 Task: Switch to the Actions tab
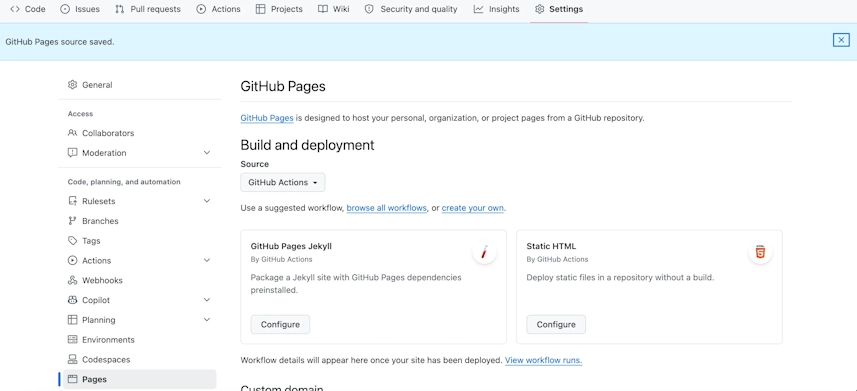pyautogui.click(x=218, y=9)
